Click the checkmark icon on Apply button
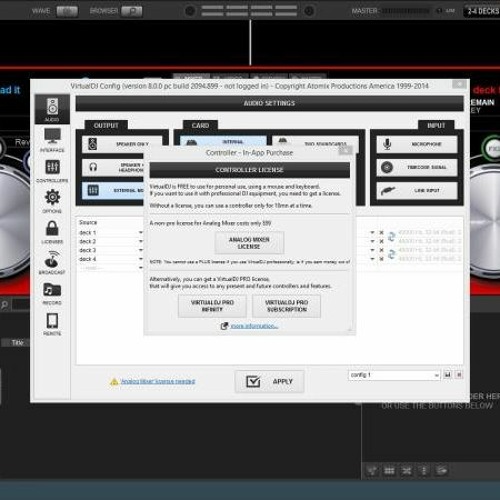The image size is (500, 500). click(x=253, y=381)
